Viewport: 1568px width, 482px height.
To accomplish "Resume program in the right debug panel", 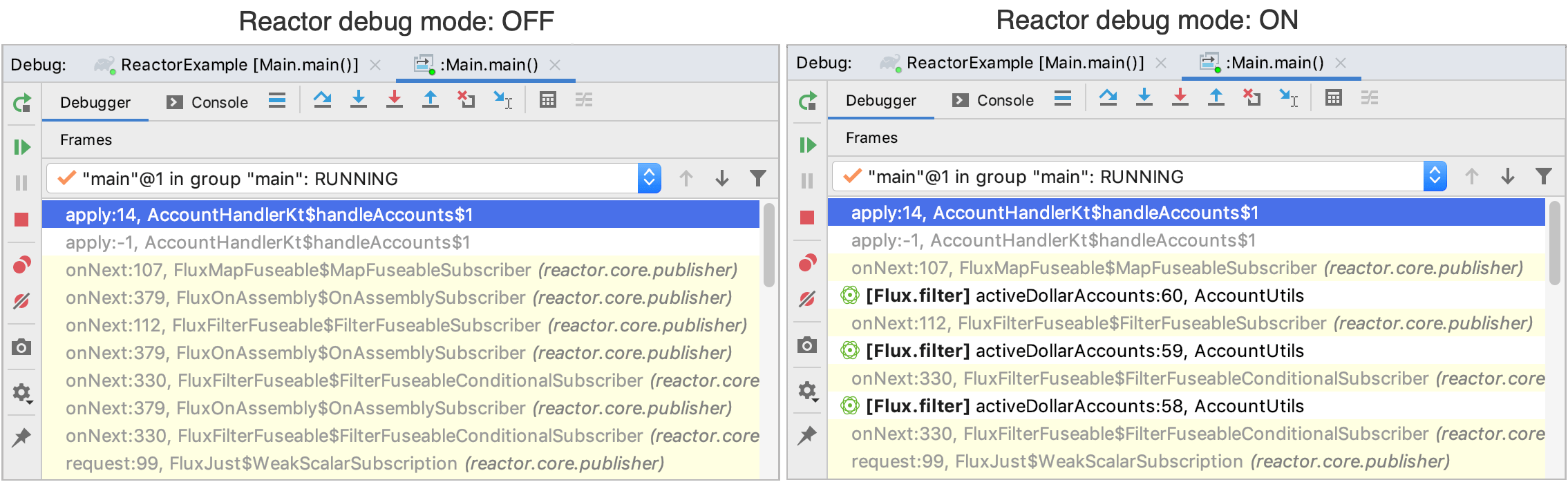I will 807,145.
